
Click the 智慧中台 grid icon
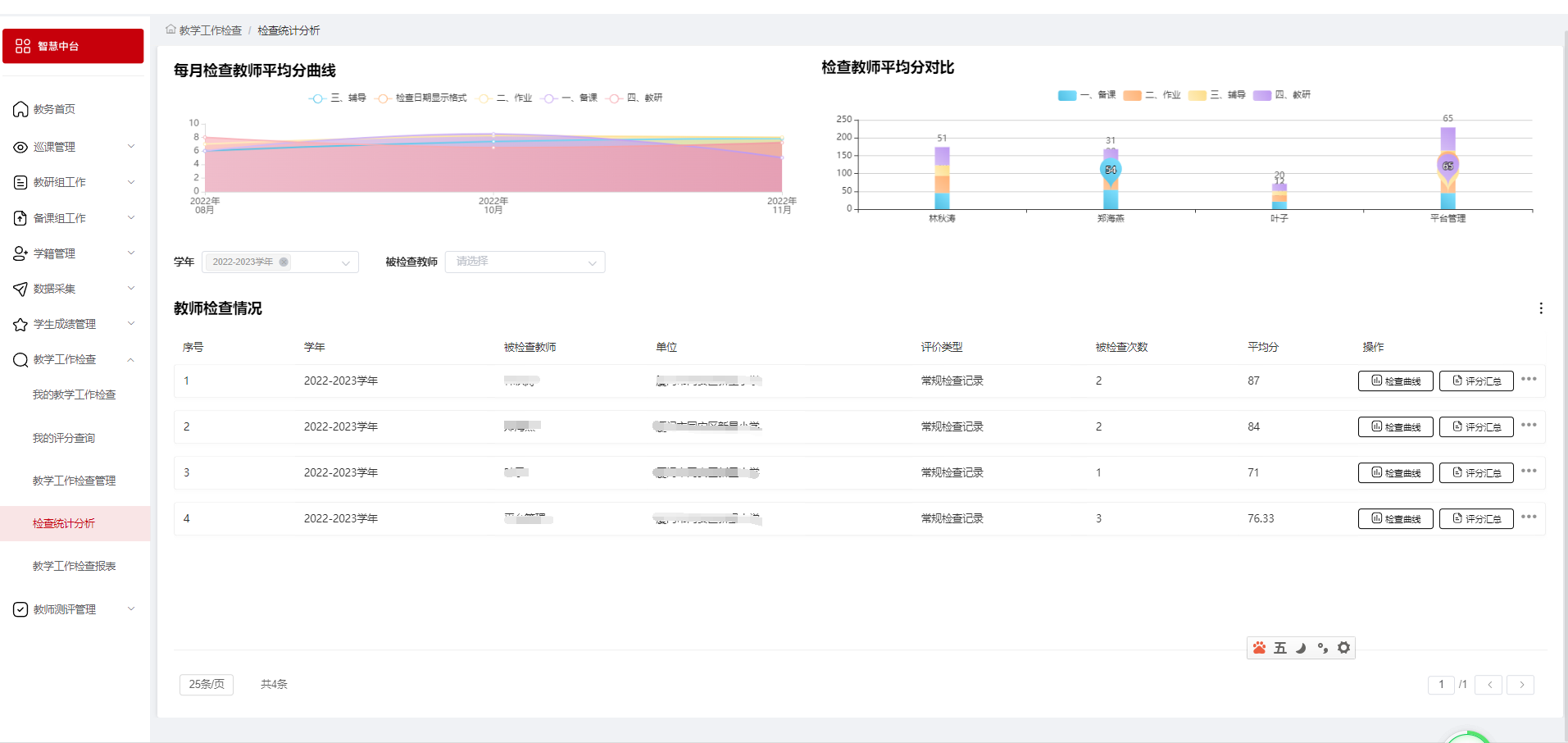click(23, 46)
